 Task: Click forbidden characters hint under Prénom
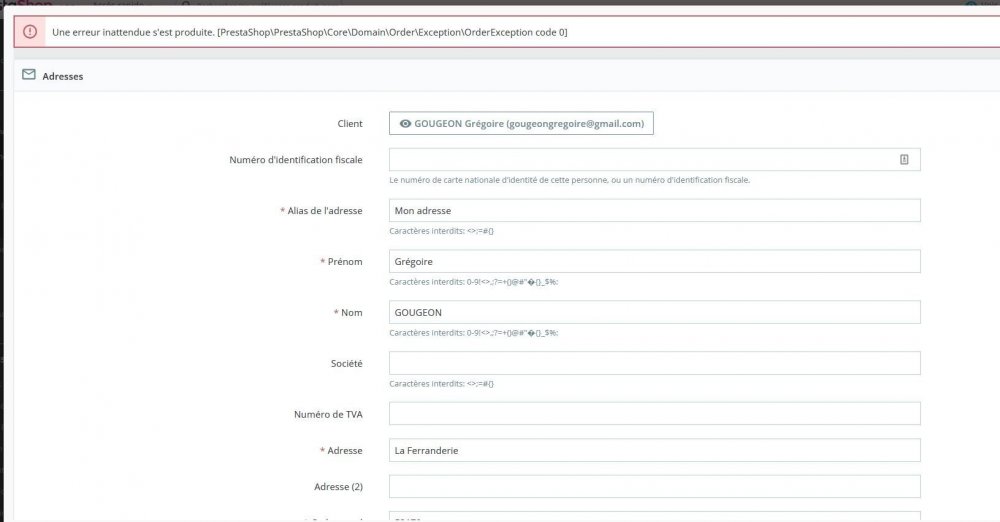474,282
